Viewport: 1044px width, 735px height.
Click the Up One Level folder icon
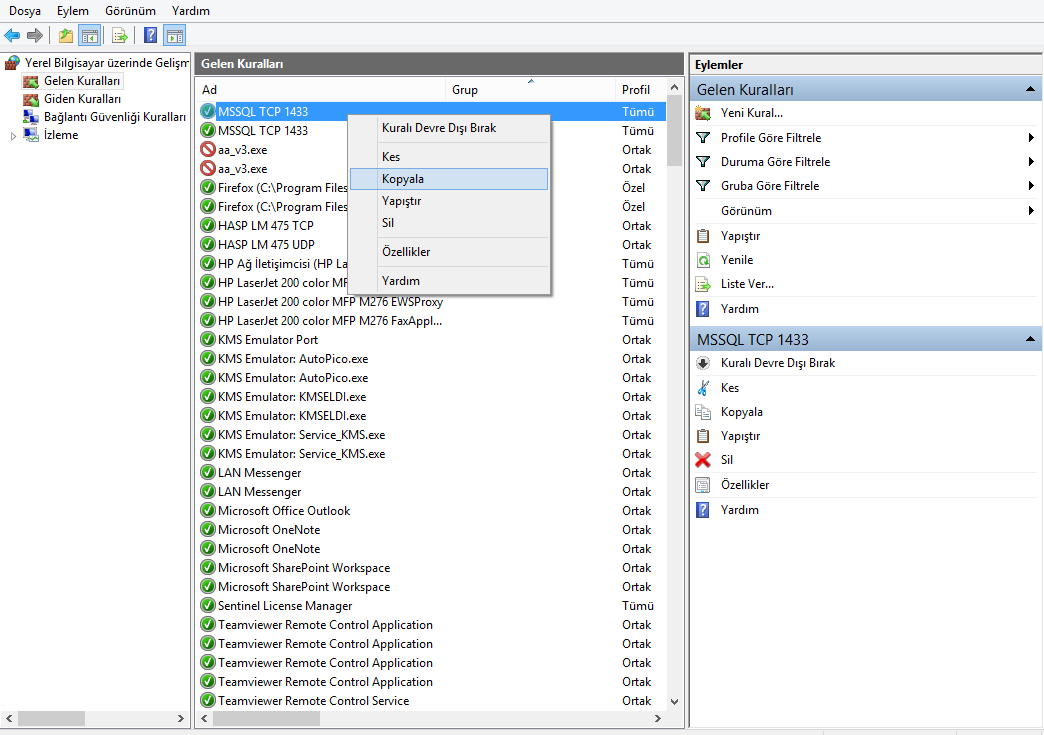click(66, 36)
